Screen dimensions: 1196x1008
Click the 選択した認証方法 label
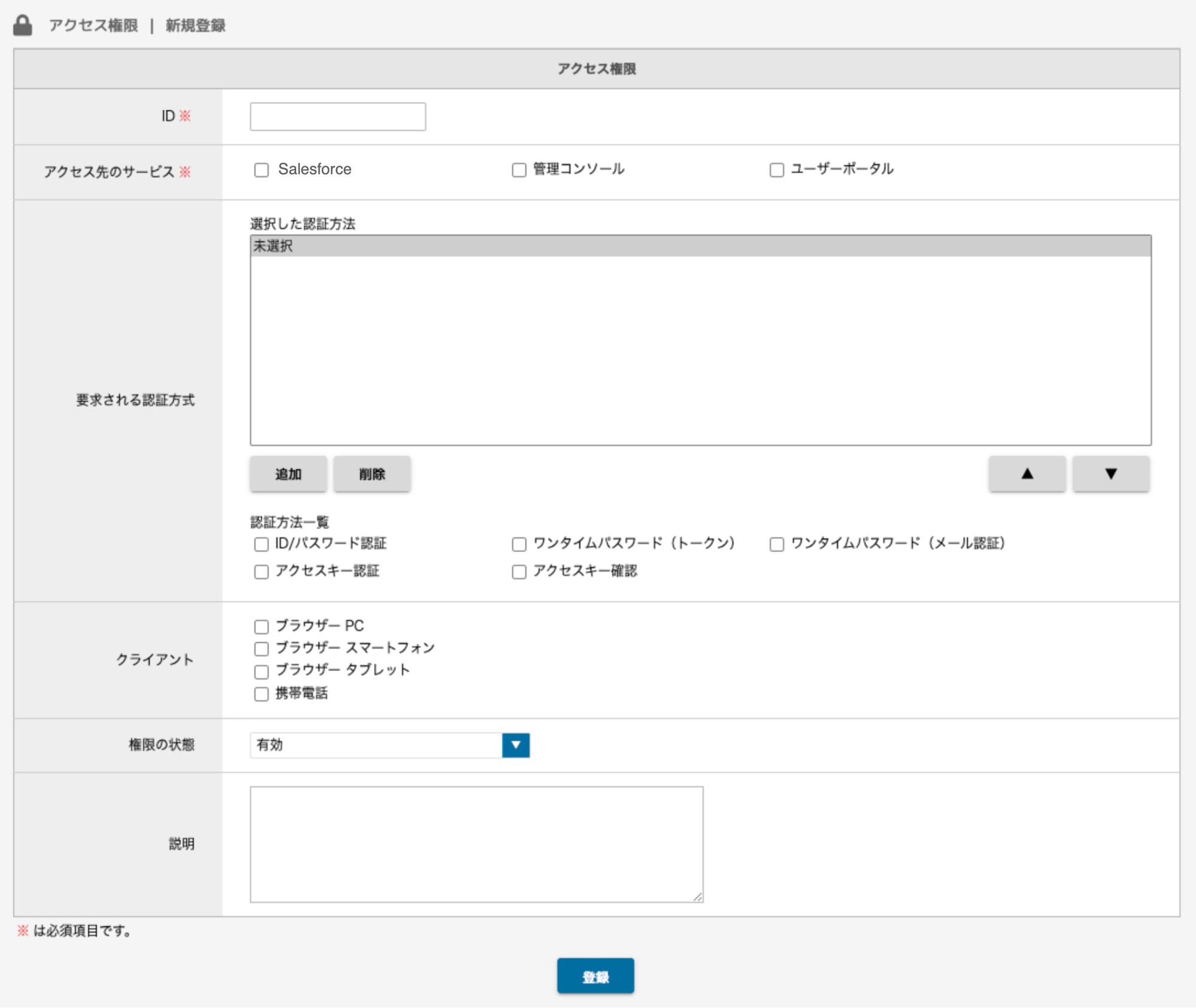(x=303, y=224)
